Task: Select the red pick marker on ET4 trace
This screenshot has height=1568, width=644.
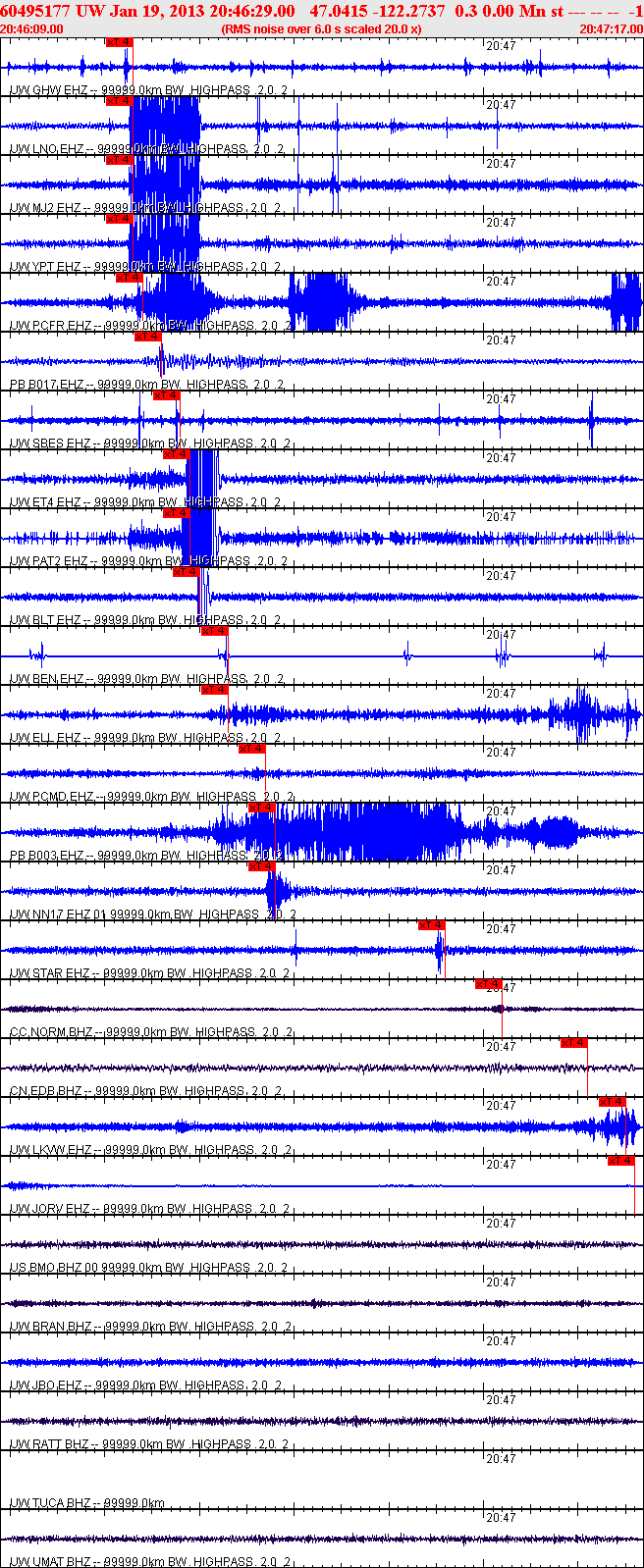Action: [x=176, y=454]
